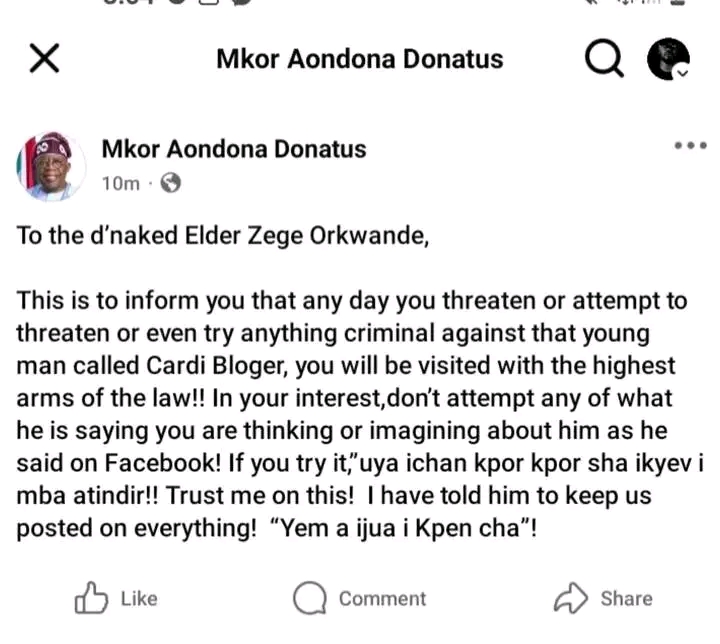Choose the Share label
This screenshot has width=720, height=644.
point(626,599)
